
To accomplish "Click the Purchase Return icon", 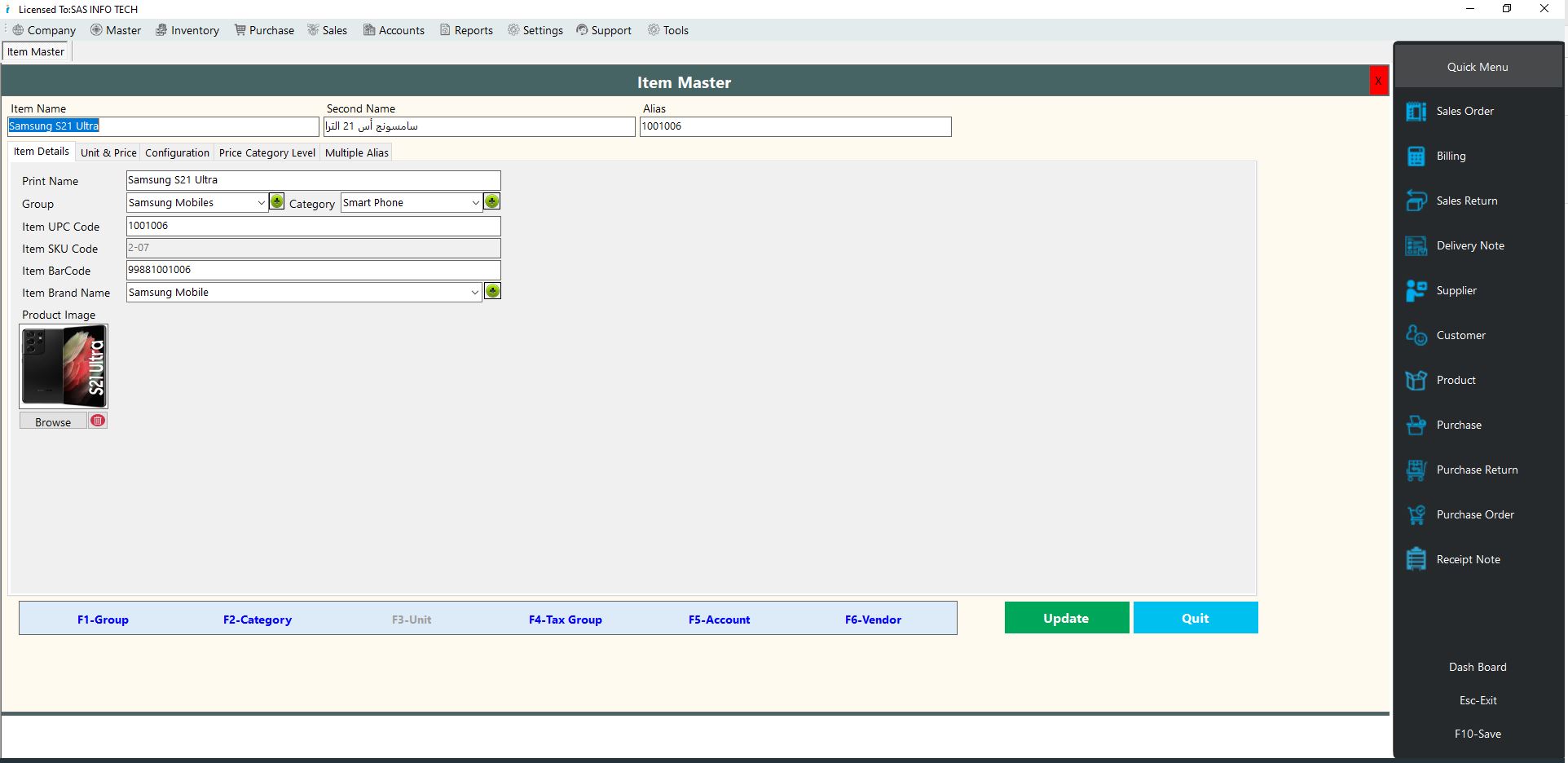I will pyautogui.click(x=1416, y=470).
